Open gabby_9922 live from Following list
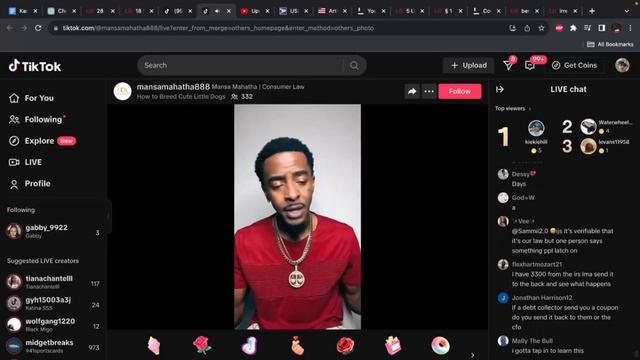This screenshot has width=640, height=360. click(x=54, y=231)
